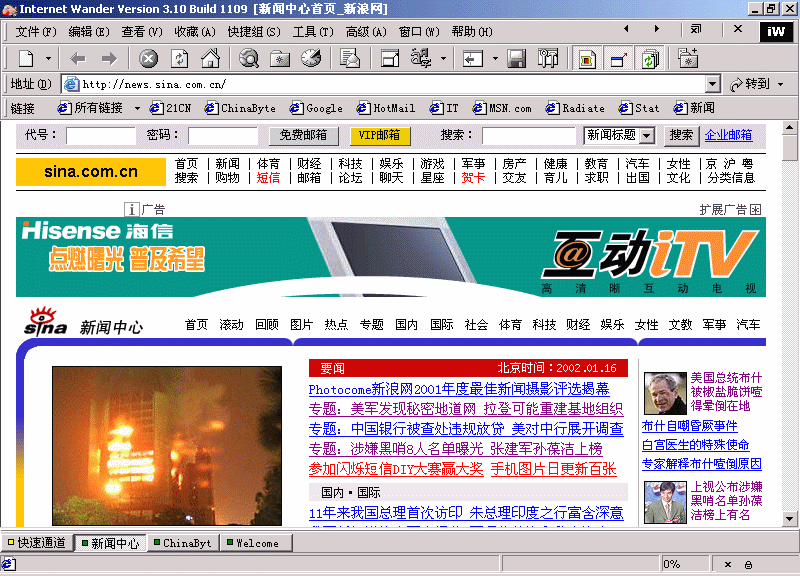Click into the 代号 username field
Image resolution: width=800 pixels, height=576 pixels.
point(100,135)
